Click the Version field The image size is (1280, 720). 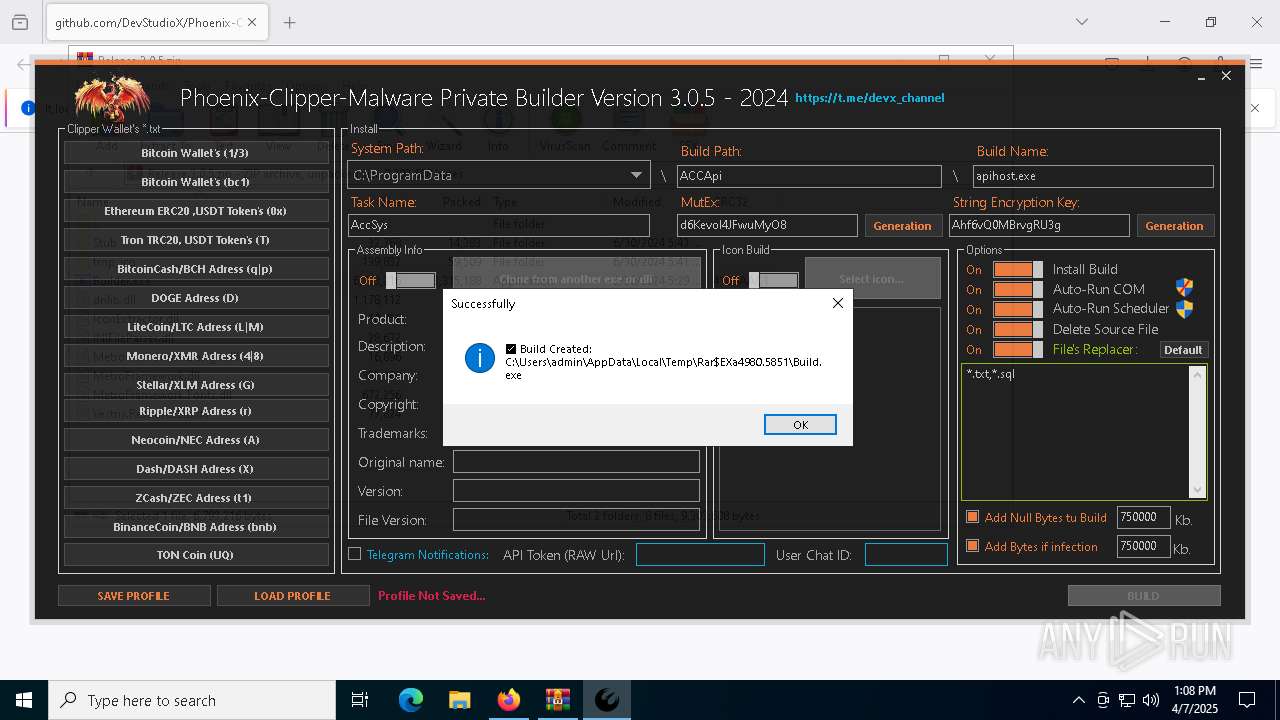pyautogui.click(x=576, y=491)
